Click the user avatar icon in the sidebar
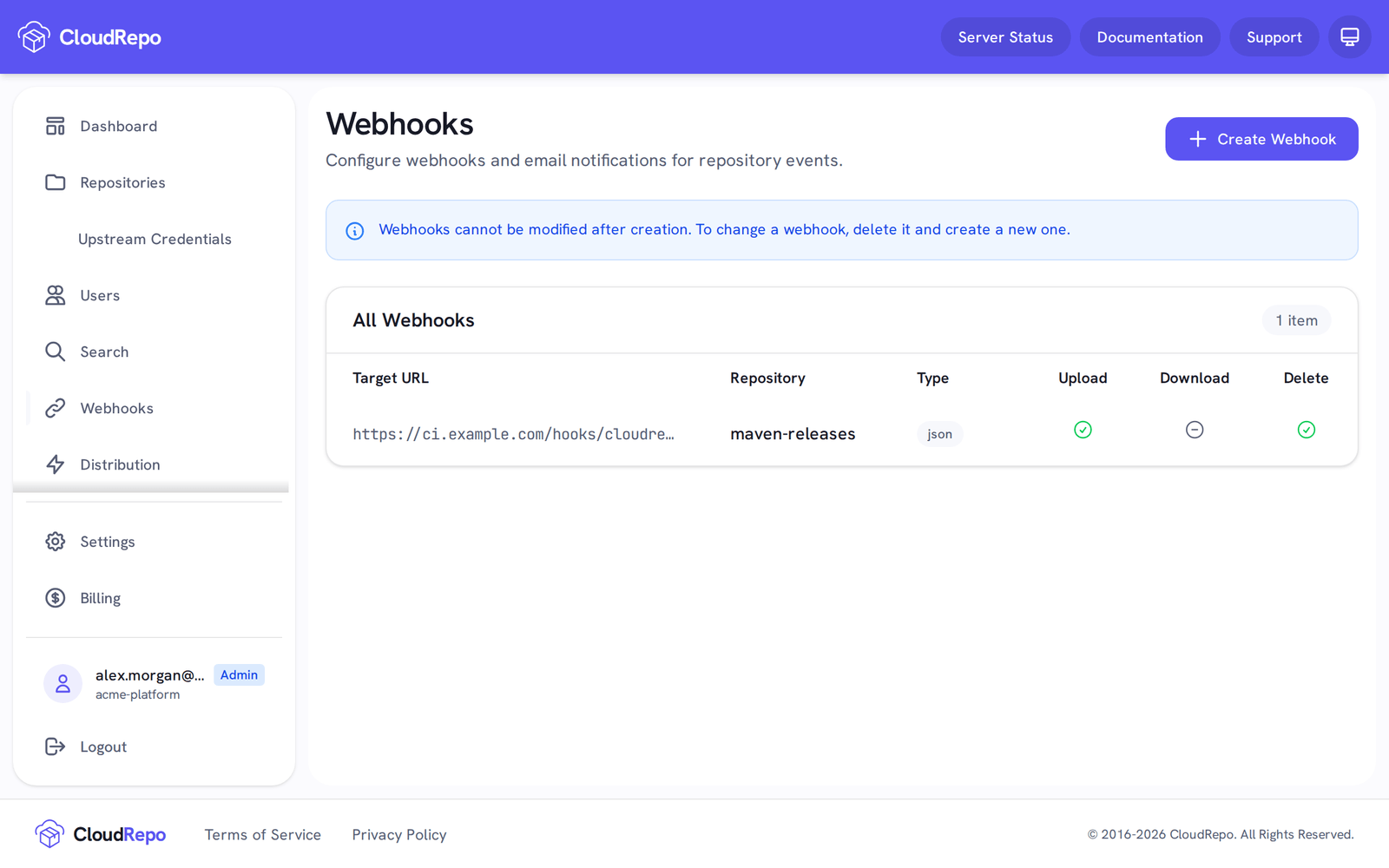 click(x=63, y=684)
